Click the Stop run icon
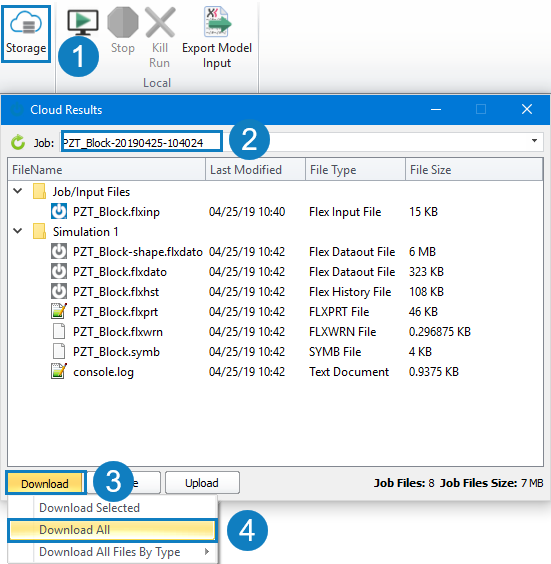This screenshot has height=564, width=551. (x=123, y=23)
